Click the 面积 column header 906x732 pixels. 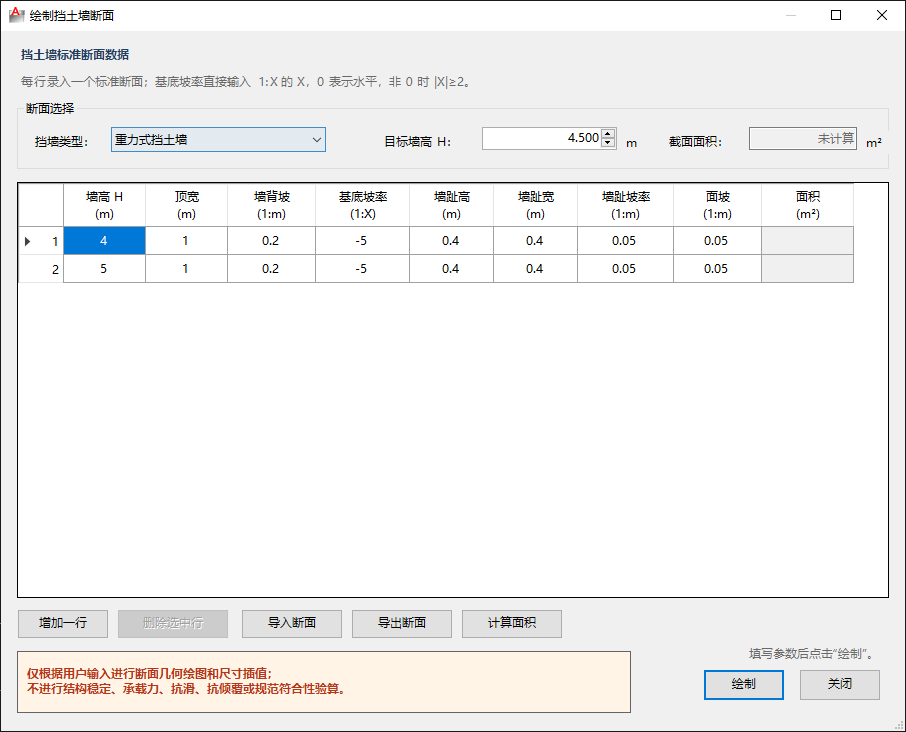807,205
